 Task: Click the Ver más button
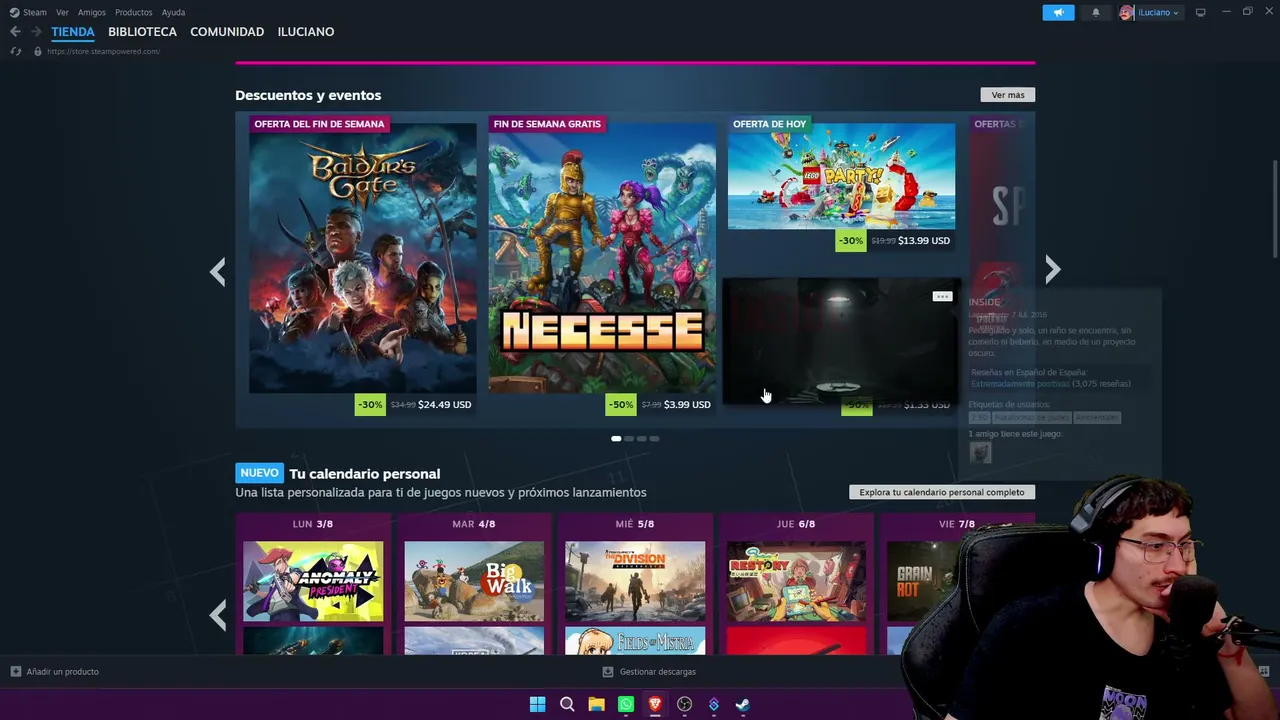coord(1008,95)
